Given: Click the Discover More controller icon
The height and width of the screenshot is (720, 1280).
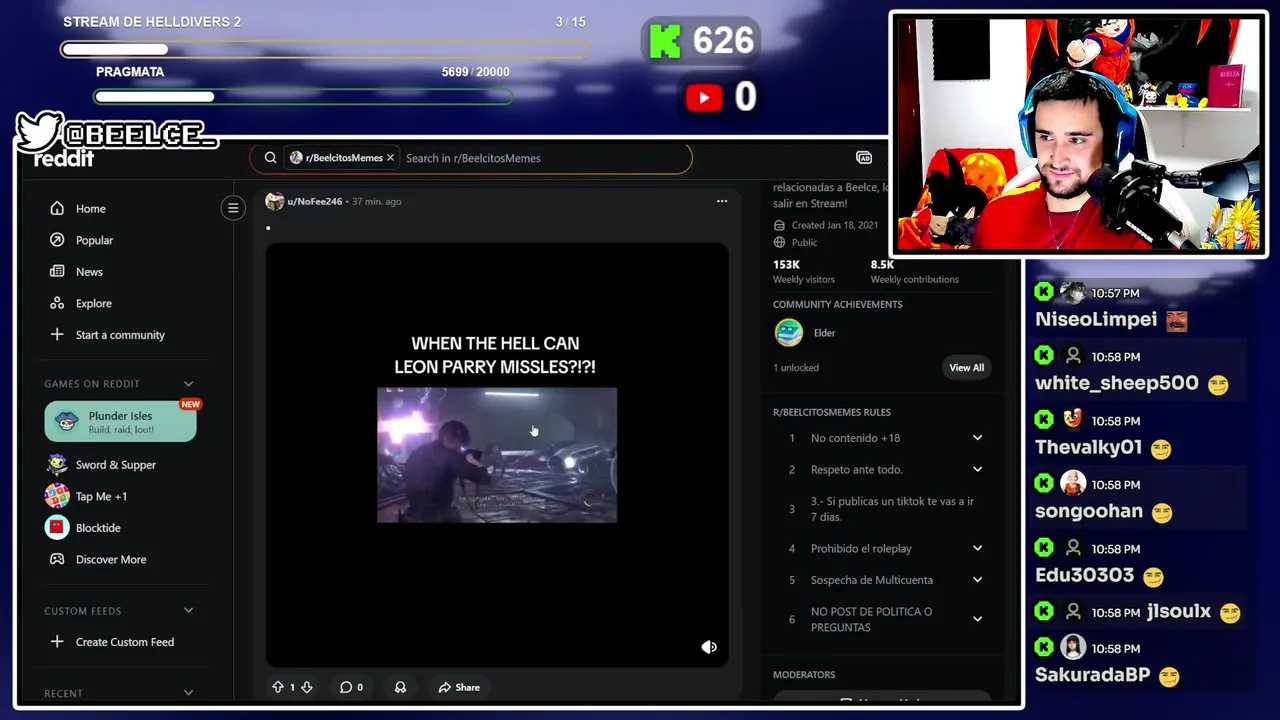Looking at the screenshot, I should (57, 559).
